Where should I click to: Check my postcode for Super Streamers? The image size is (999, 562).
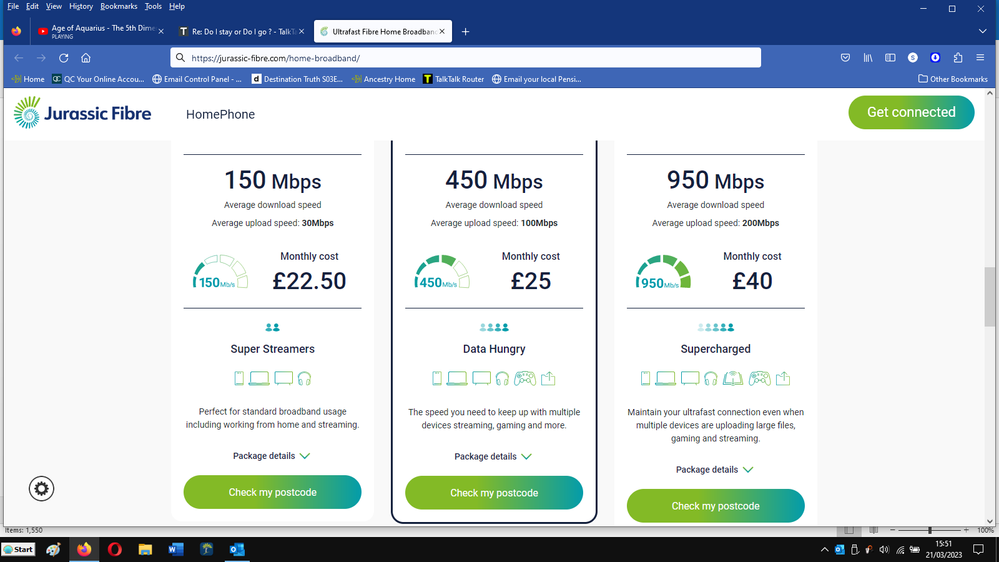[272, 492]
